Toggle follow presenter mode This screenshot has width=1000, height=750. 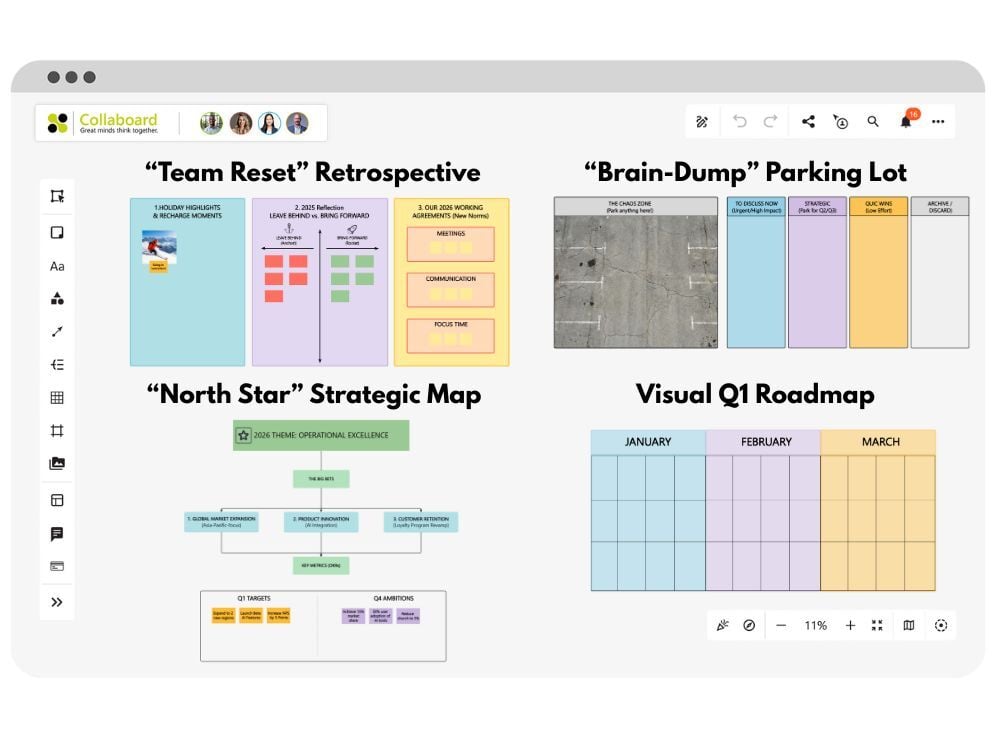coord(840,121)
